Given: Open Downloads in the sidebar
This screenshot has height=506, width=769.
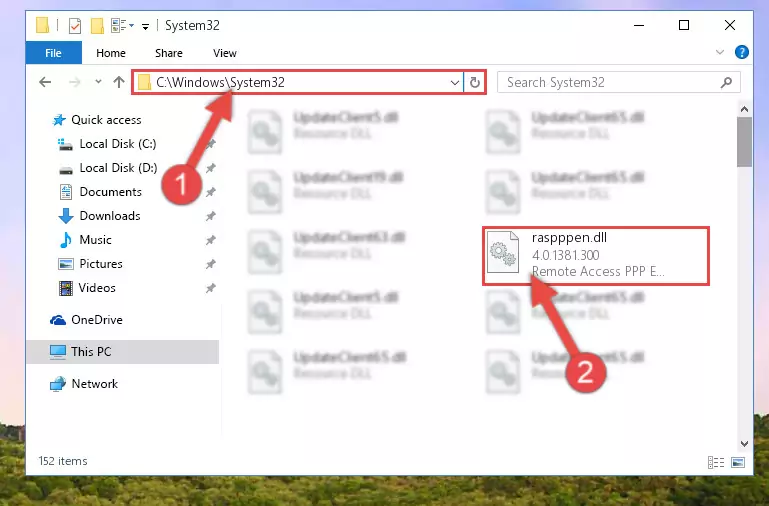Looking at the screenshot, I should coord(110,216).
